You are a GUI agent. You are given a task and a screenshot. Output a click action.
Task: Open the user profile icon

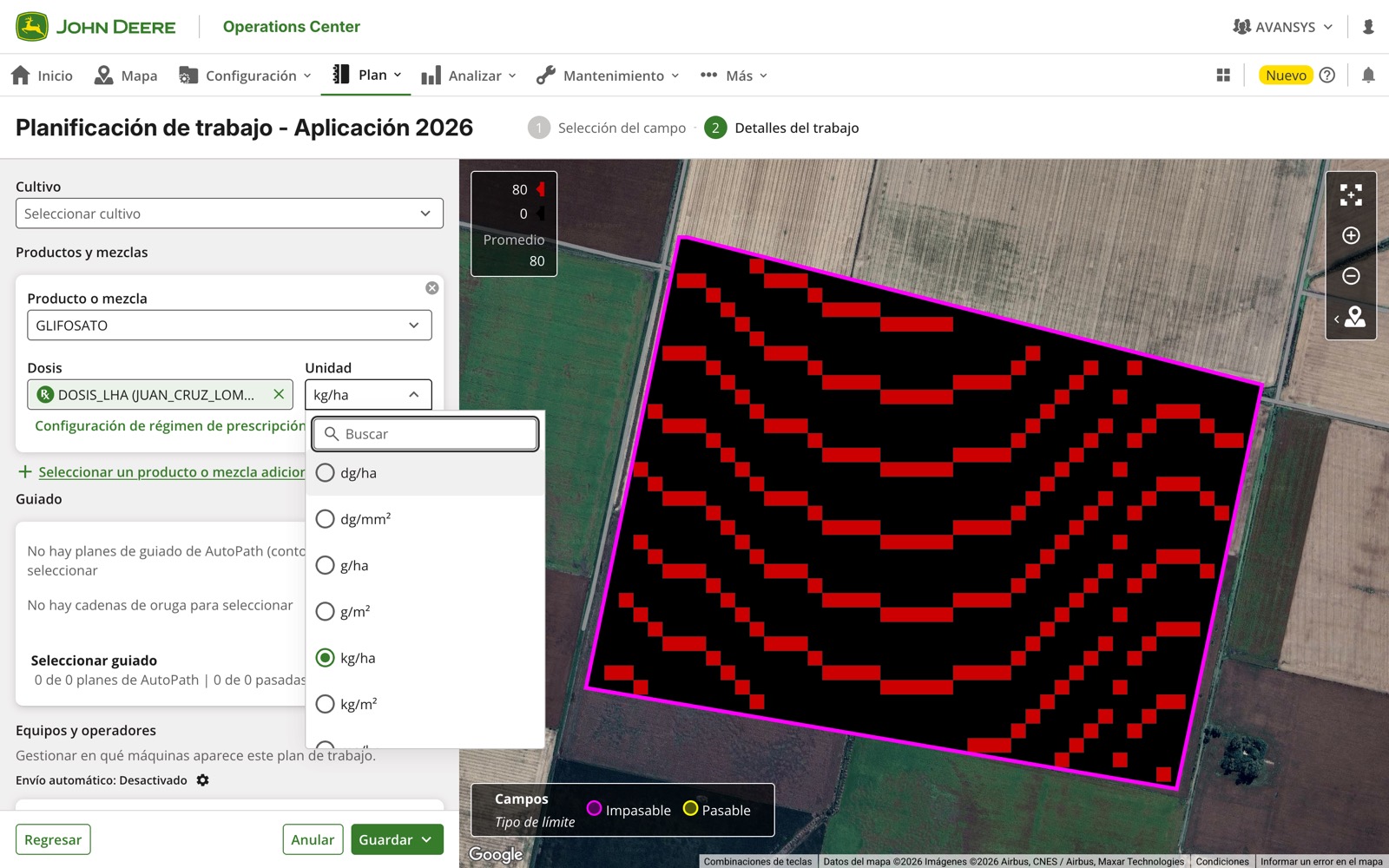[x=1368, y=27]
